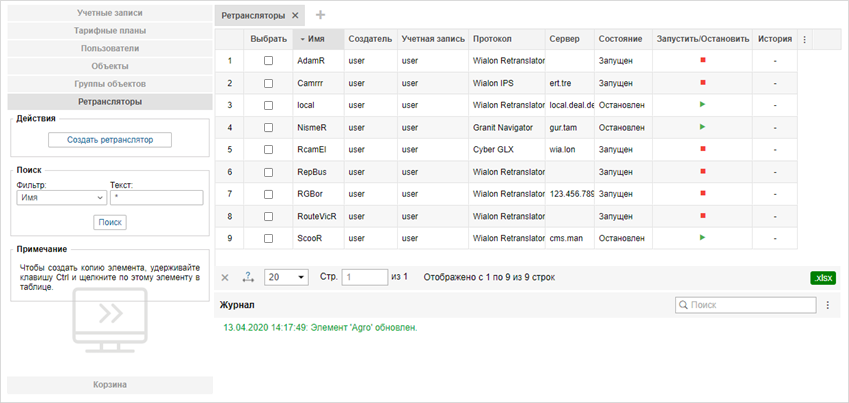Screen dimensions: 849x403
Task: Sort by the Имя column header
Action: tap(318, 39)
